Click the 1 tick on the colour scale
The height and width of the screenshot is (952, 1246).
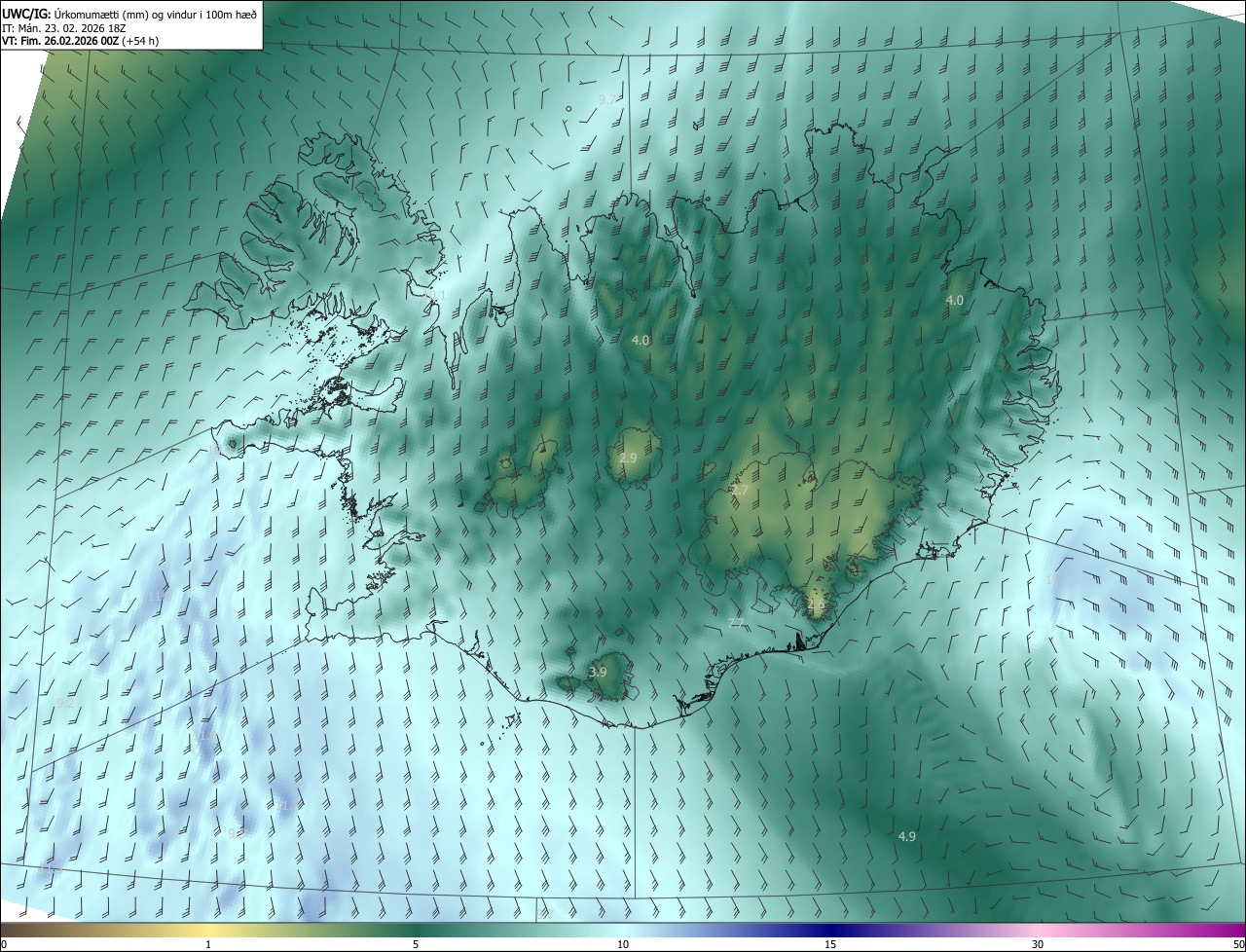(x=208, y=945)
